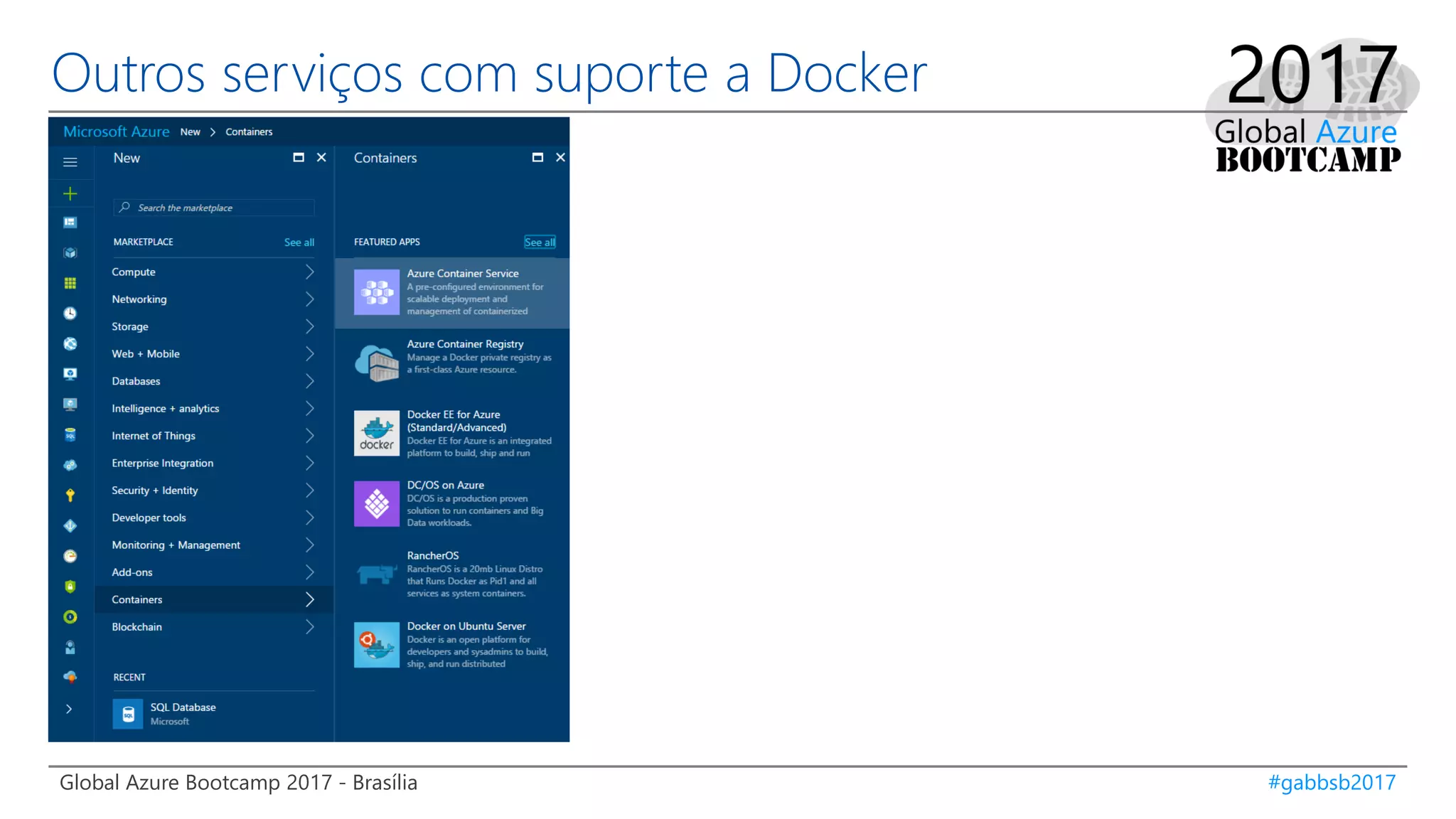Expand More services chevron at sidebar bottom
This screenshot has height=819, width=1456.
pos(69,709)
